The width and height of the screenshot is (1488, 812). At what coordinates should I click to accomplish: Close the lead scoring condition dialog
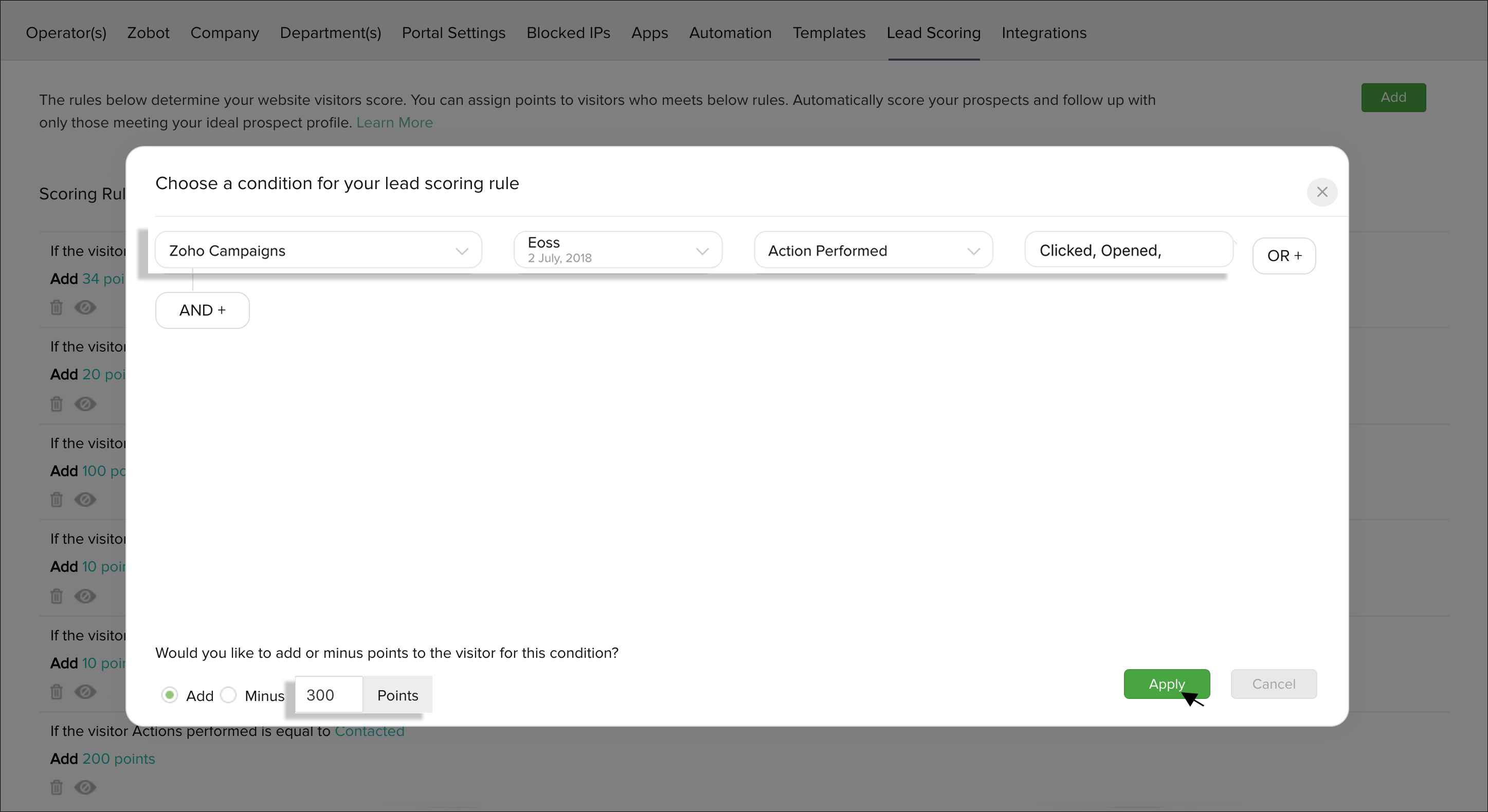1321,192
